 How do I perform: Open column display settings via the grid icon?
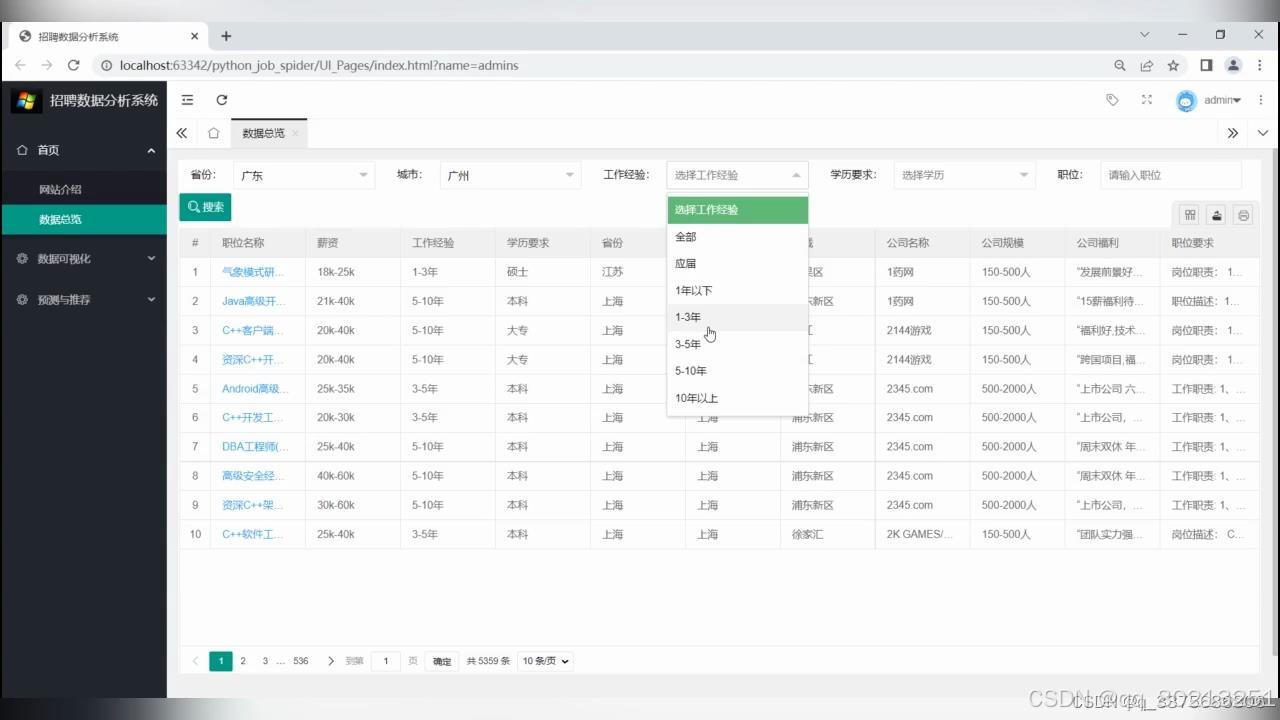click(x=1190, y=214)
